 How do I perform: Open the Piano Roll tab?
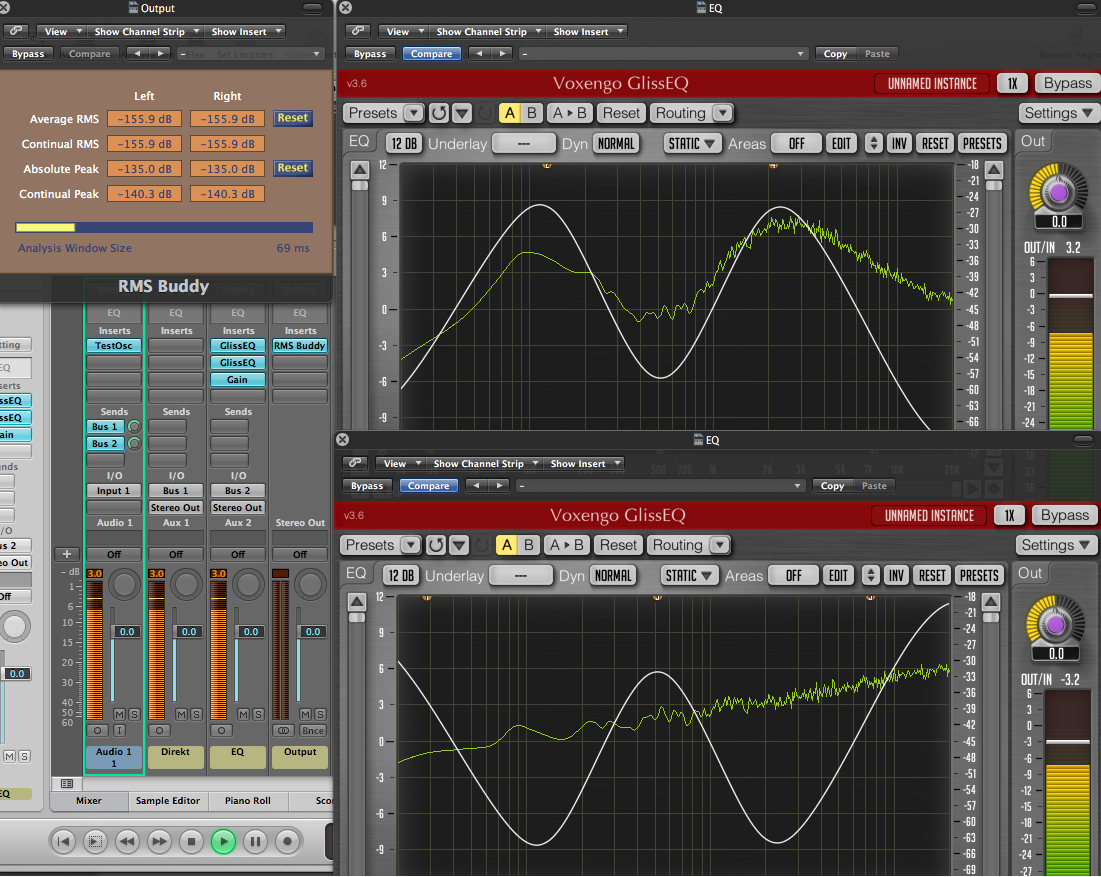pos(248,800)
